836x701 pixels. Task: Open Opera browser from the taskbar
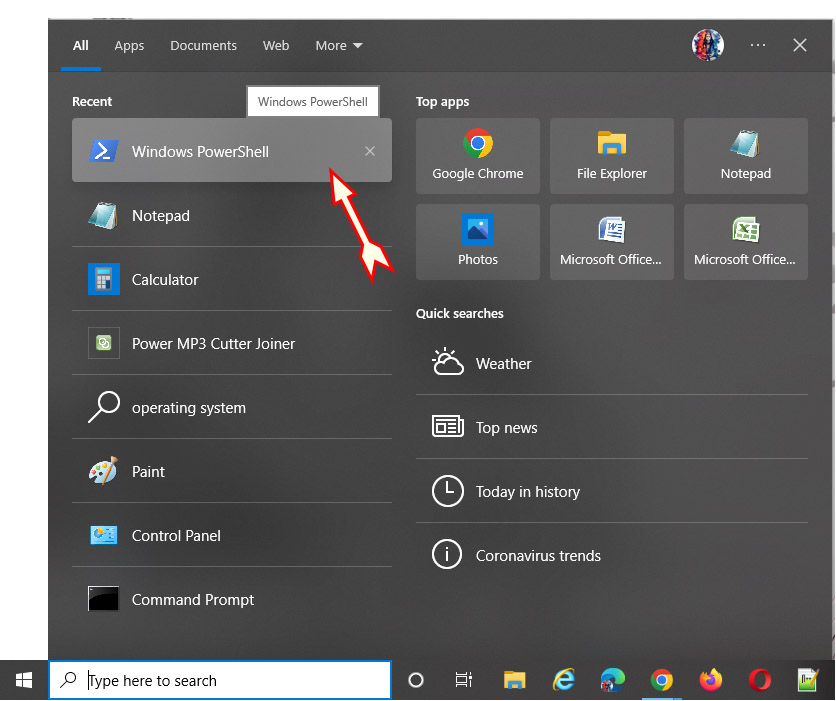(759, 680)
